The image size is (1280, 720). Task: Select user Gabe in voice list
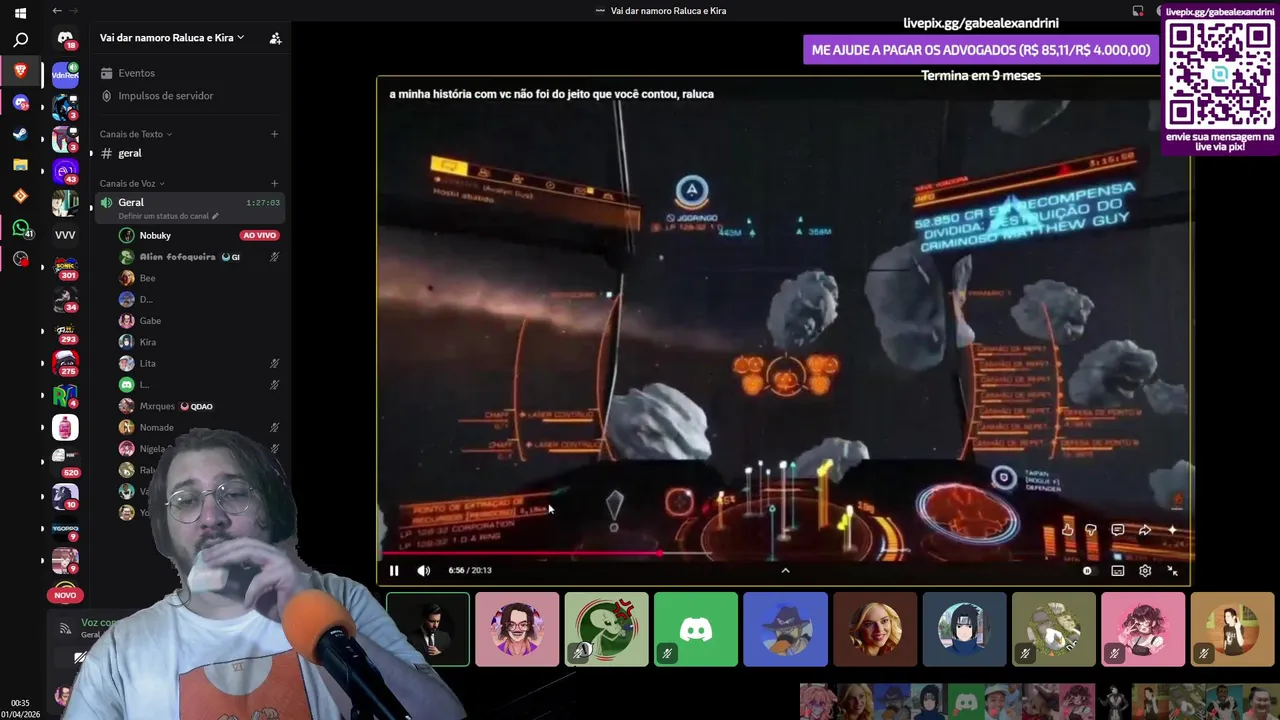pos(150,321)
